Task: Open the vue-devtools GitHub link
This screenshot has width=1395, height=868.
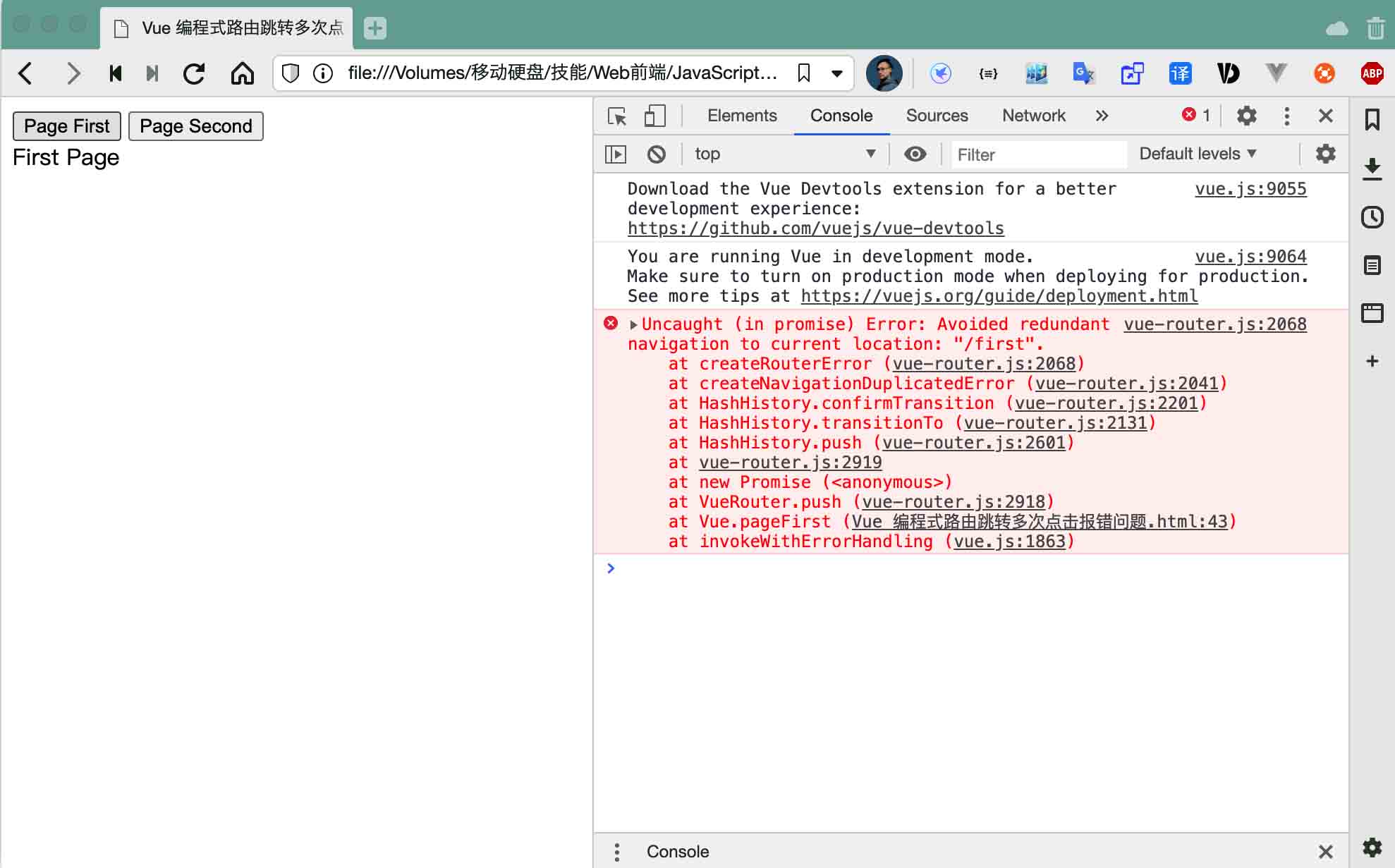Action: pyautogui.click(x=815, y=228)
